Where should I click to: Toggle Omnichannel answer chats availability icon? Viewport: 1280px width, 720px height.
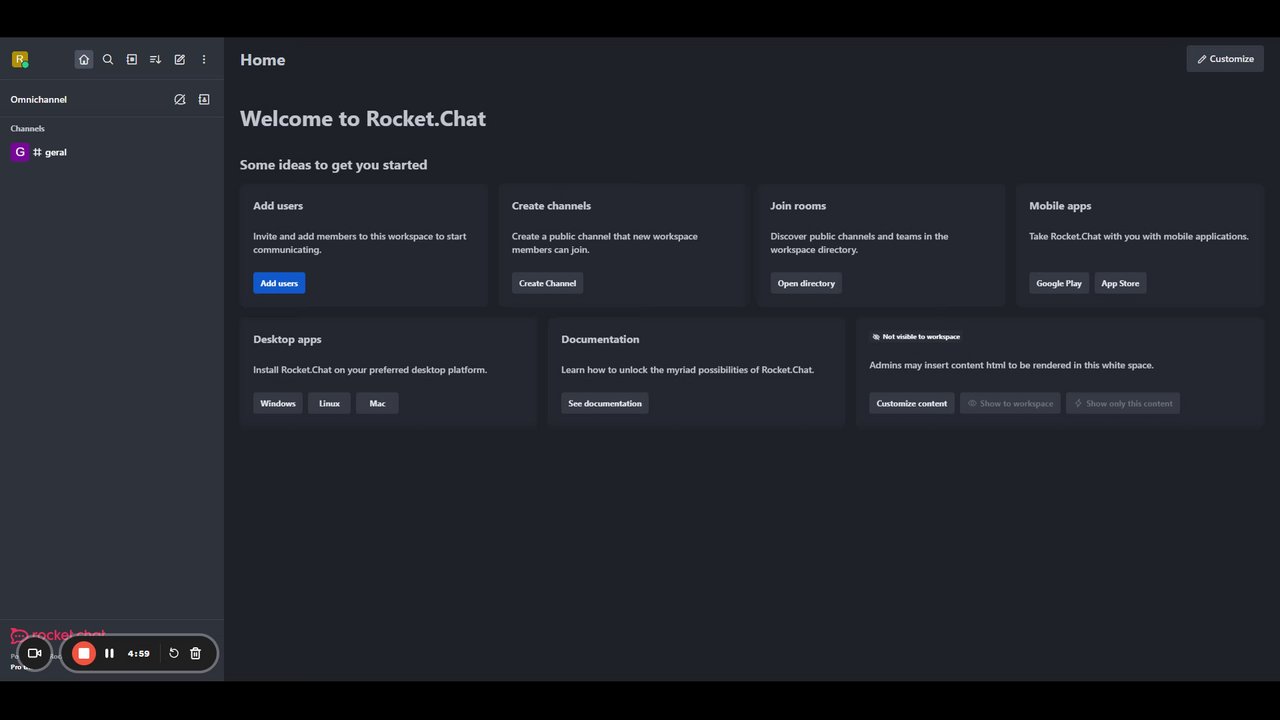point(180,100)
